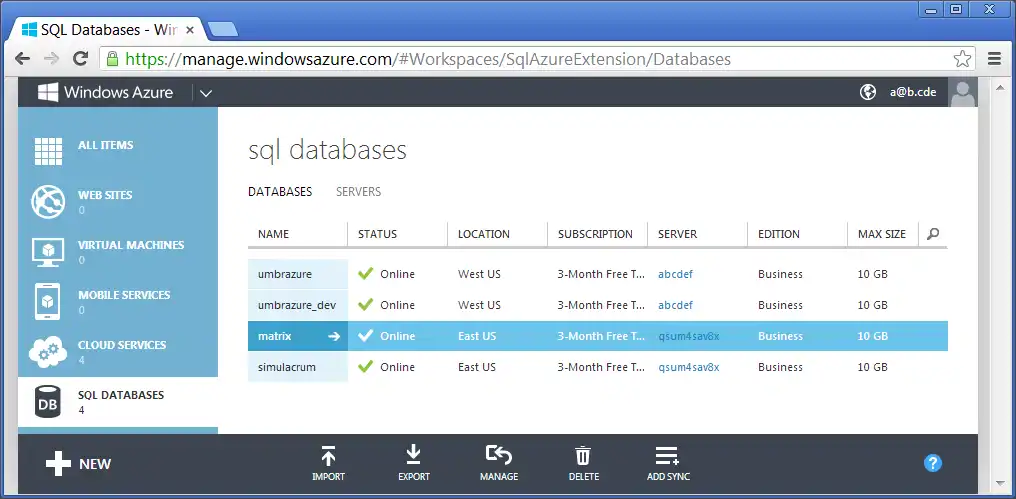The height and width of the screenshot is (499, 1016).
Task: Click West US location of umbrazure_dev
Action: click(x=479, y=305)
